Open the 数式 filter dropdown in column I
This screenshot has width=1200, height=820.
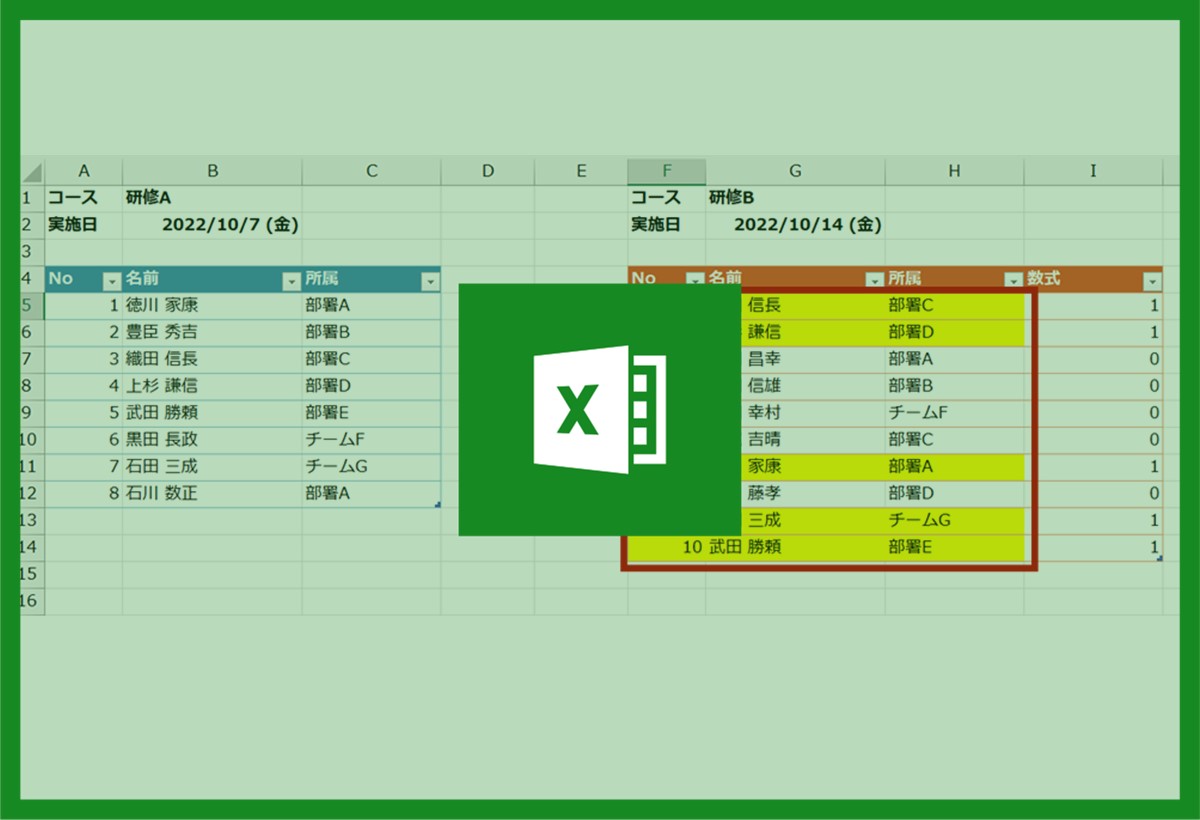click(x=1152, y=280)
